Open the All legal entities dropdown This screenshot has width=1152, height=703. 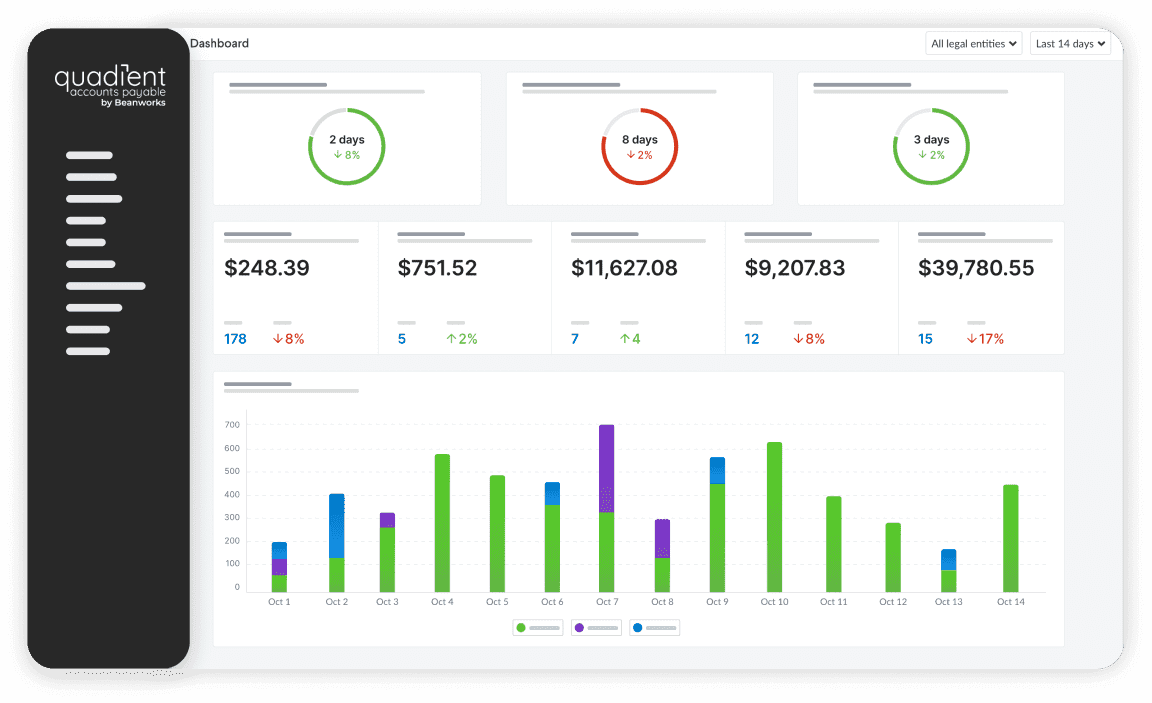coord(973,43)
